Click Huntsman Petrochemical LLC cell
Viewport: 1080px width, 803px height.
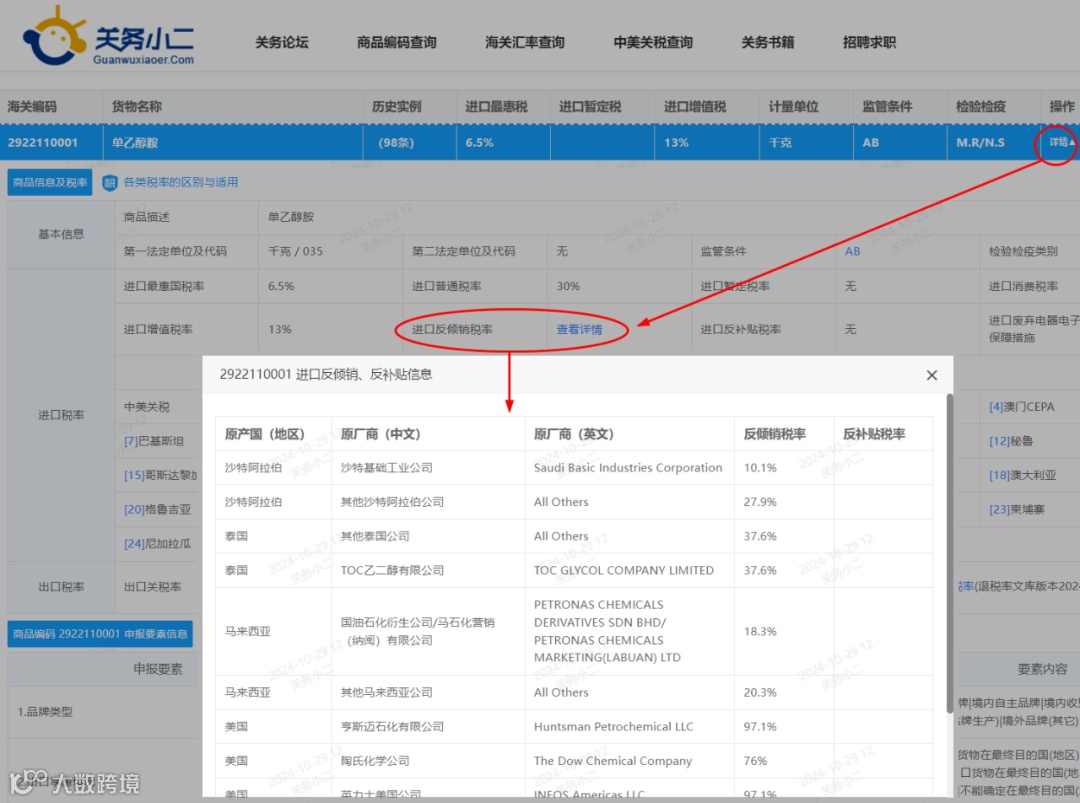(x=614, y=727)
